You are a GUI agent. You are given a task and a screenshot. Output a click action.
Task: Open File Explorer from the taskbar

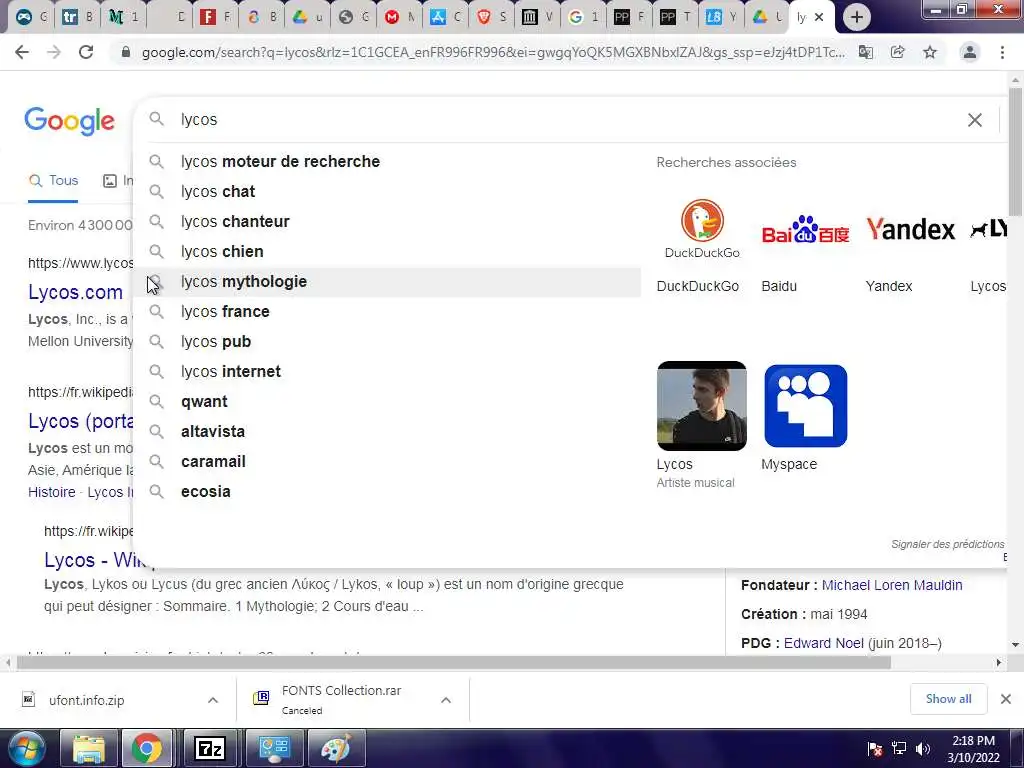pos(89,748)
